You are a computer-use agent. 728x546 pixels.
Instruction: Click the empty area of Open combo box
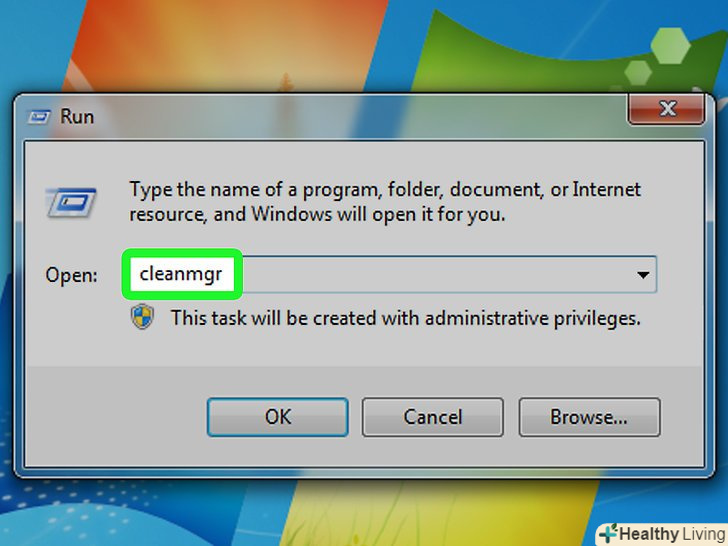pyautogui.click(x=436, y=274)
